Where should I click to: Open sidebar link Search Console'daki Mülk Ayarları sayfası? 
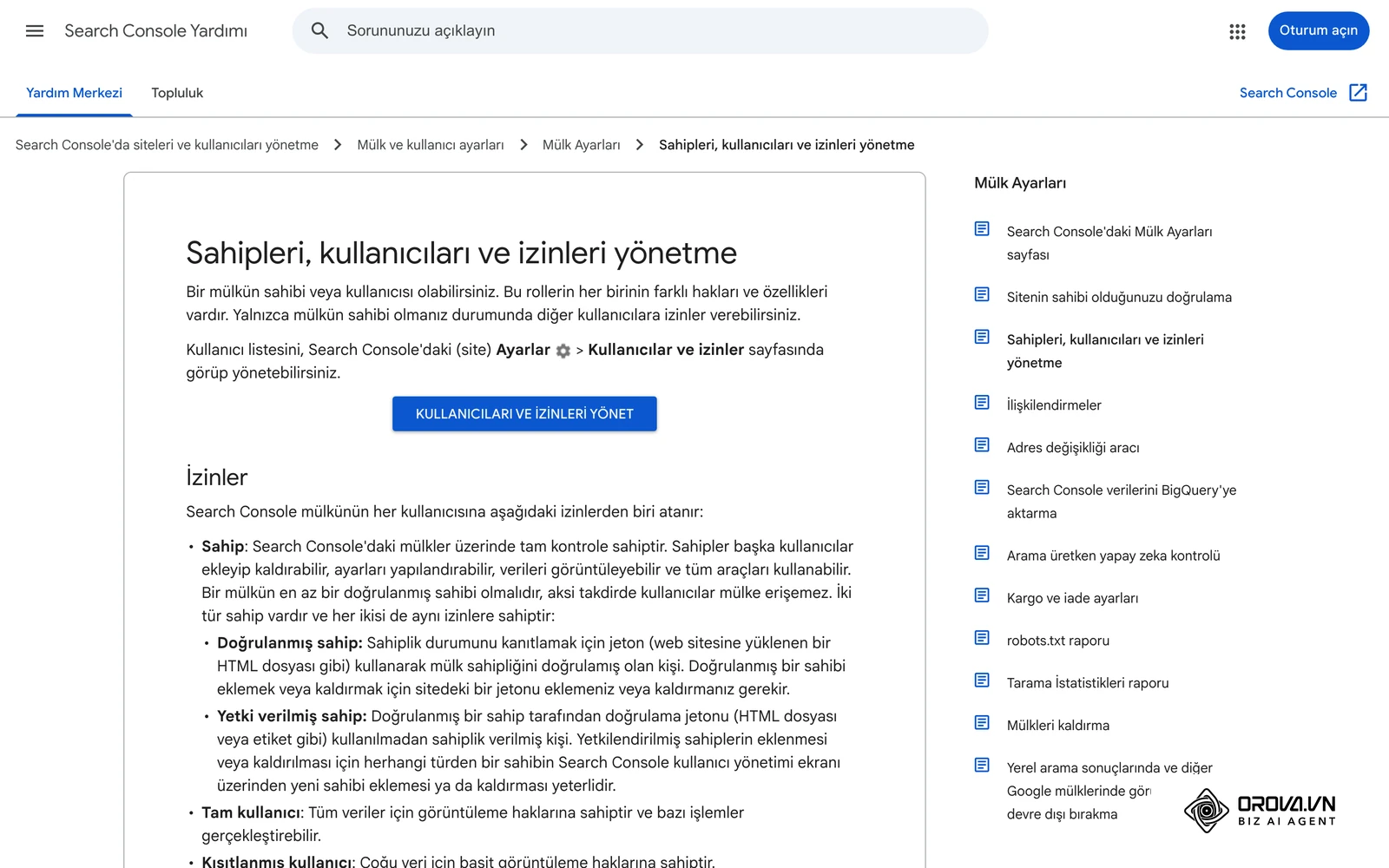(1109, 243)
